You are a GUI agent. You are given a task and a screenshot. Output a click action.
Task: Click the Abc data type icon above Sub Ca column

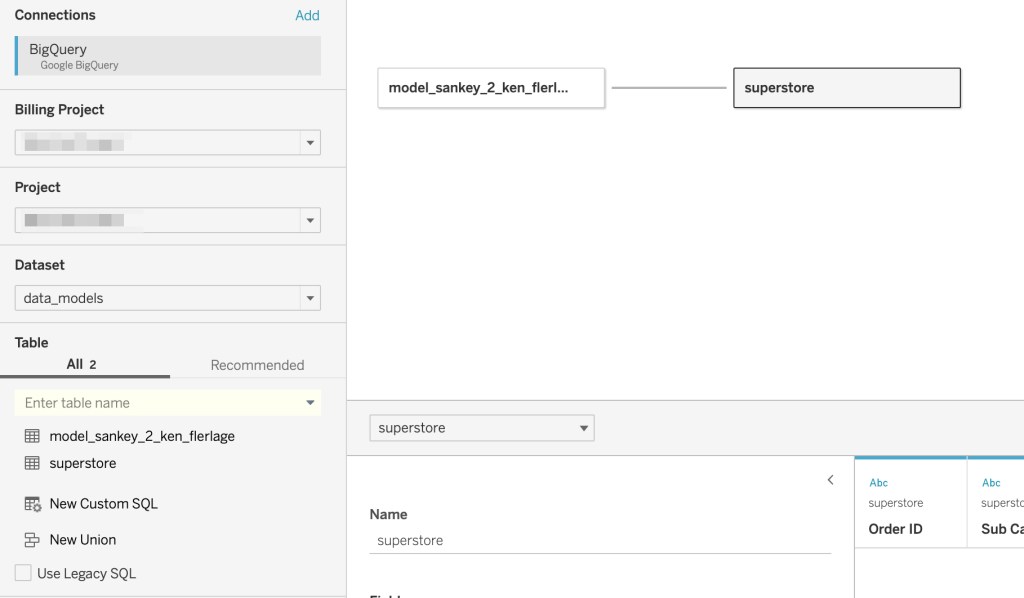pos(991,483)
